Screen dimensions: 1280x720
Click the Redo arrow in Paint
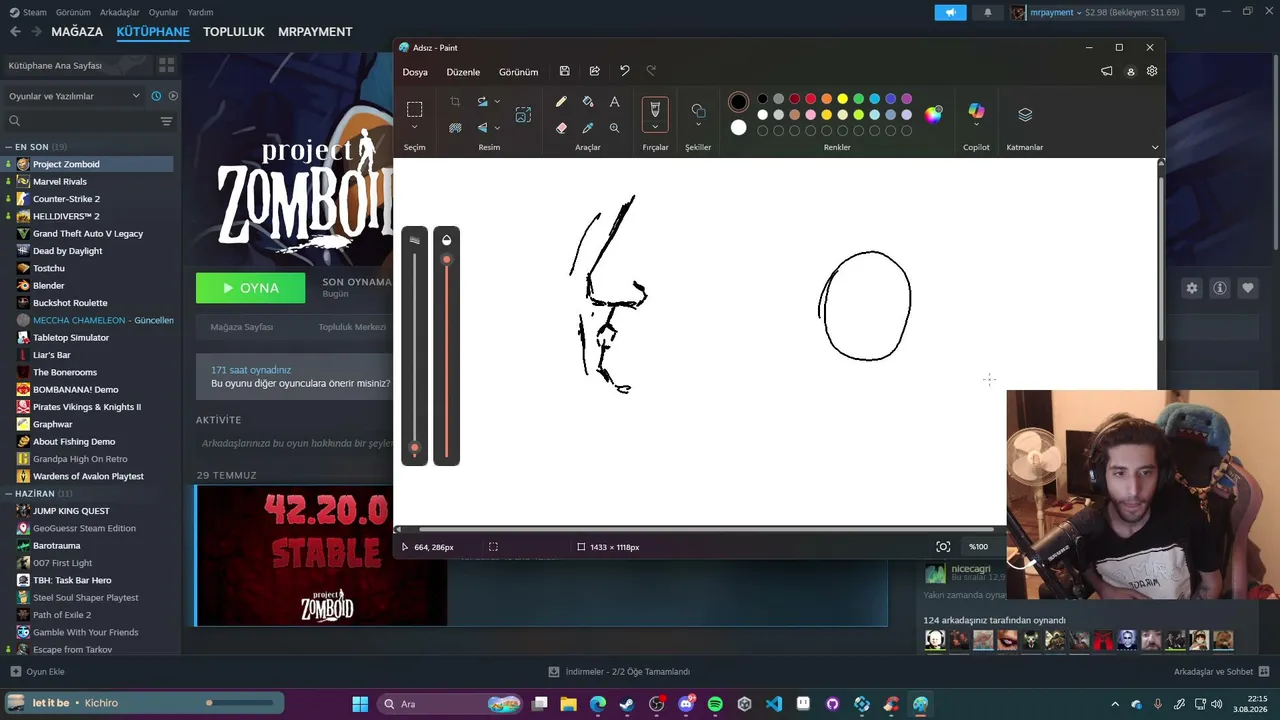coord(652,71)
